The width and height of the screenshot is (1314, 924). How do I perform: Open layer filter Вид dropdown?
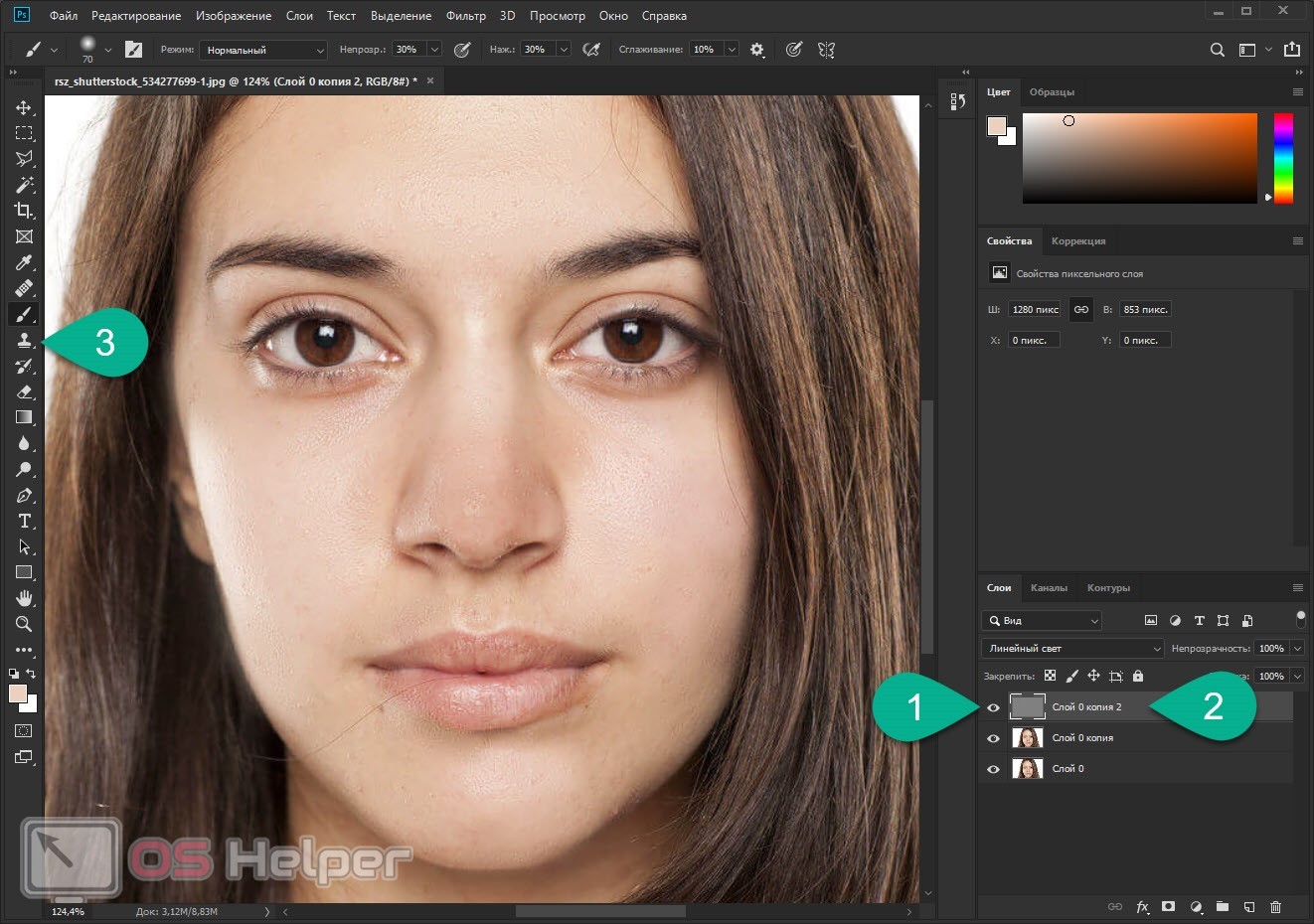click(1042, 620)
